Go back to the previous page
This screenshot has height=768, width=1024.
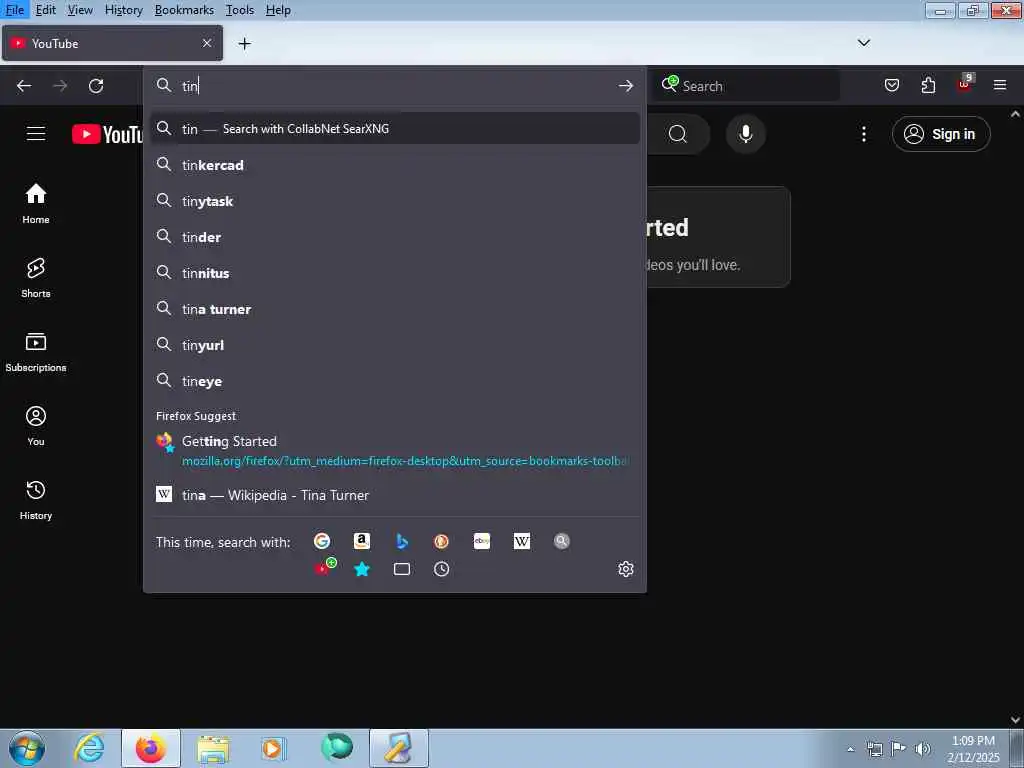(24, 86)
